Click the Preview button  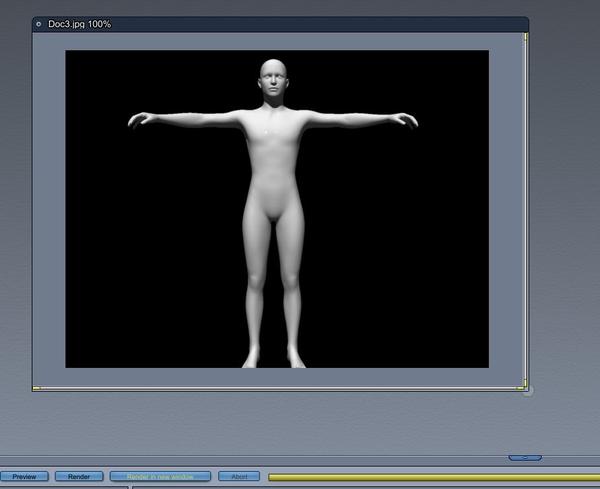pyautogui.click(x=24, y=476)
